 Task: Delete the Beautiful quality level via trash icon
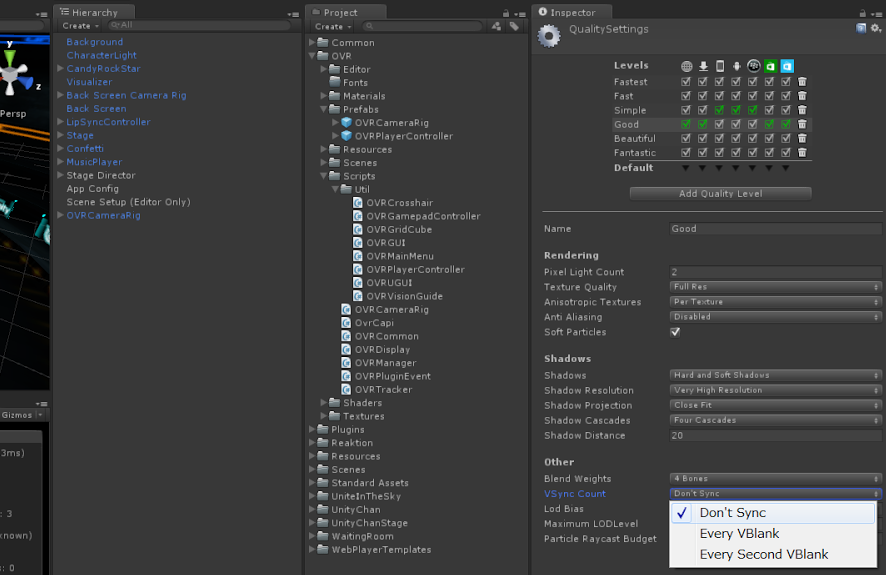tap(802, 138)
